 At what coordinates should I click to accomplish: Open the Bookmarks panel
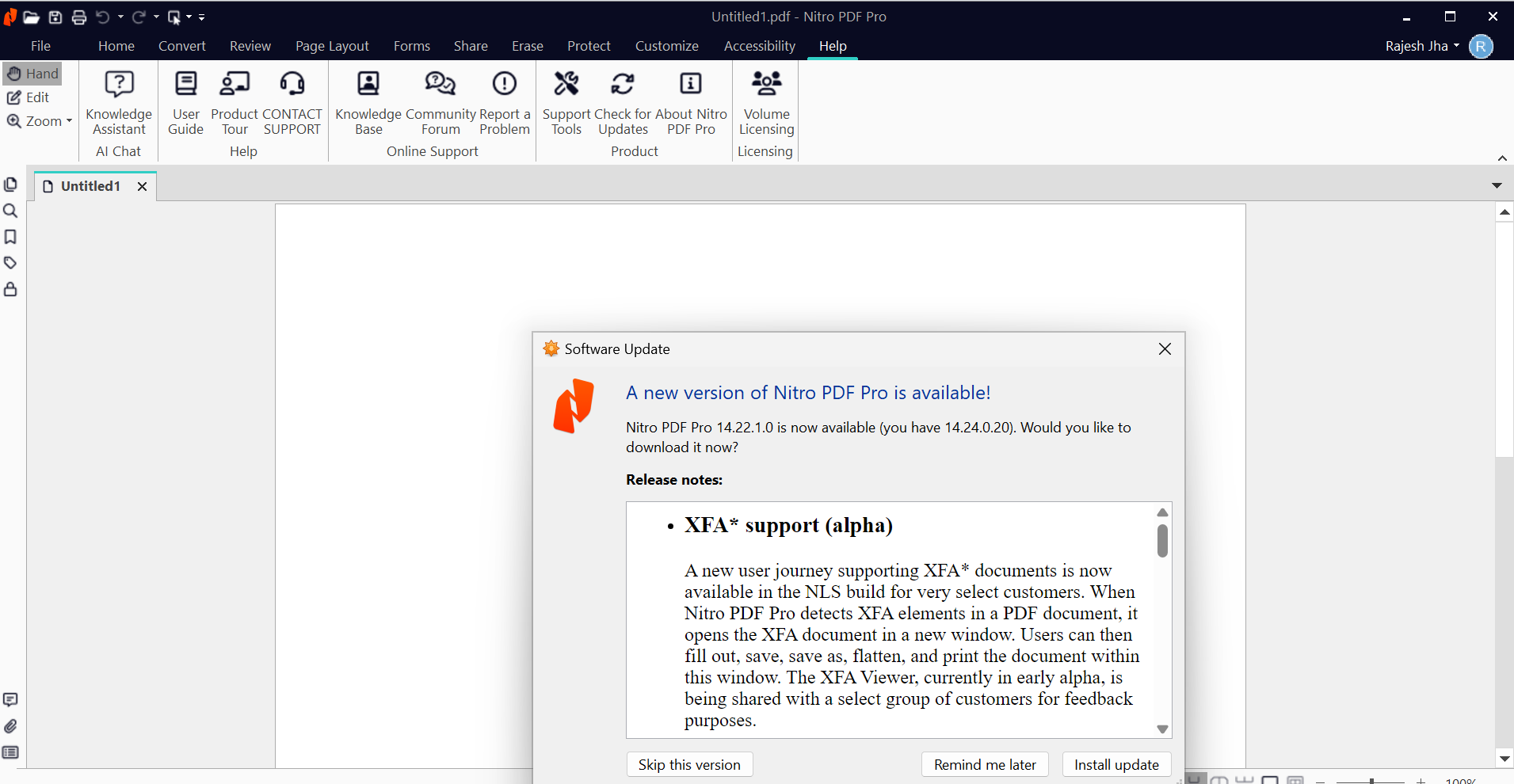click(10, 237)
